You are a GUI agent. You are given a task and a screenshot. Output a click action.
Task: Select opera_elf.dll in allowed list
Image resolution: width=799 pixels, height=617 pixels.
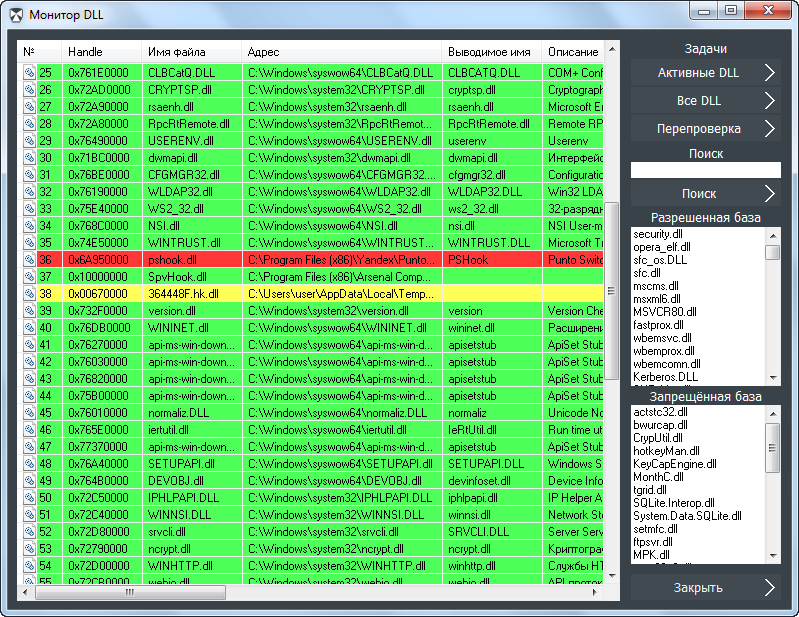(x=662, y=247)
